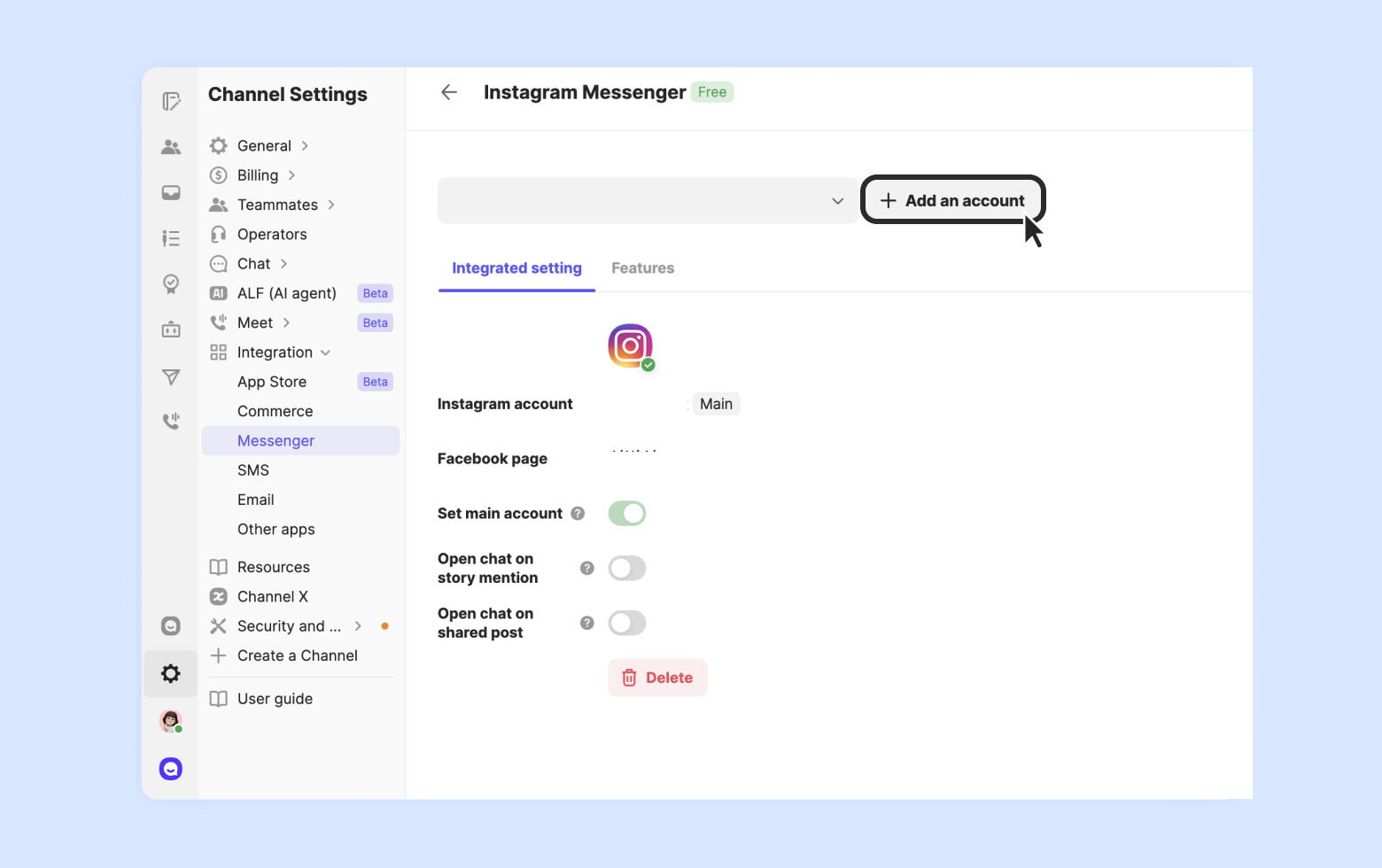
Task: Open the phone call icon in left rail
Action: [171, 421]
